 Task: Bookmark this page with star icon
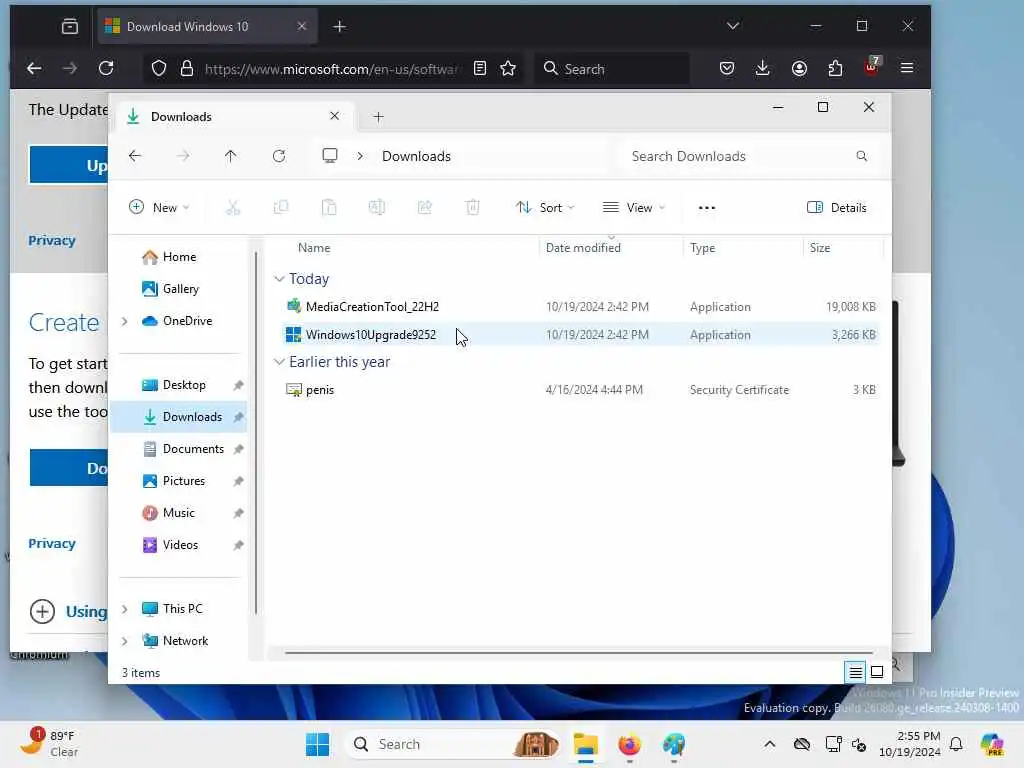[508, 68]
